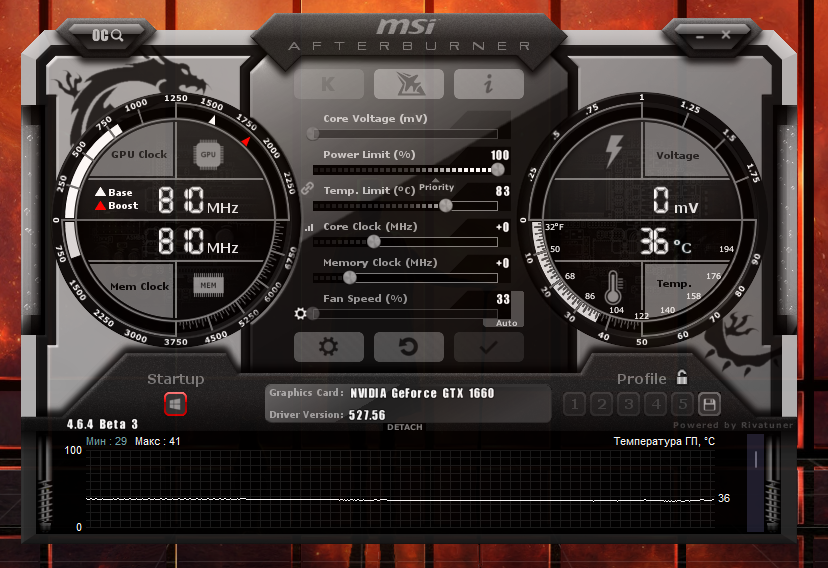This screenshot has width=828, height=568.
Task: Open the OC Scanner tool
Action: pyautogui.click(x=108, y=35)
